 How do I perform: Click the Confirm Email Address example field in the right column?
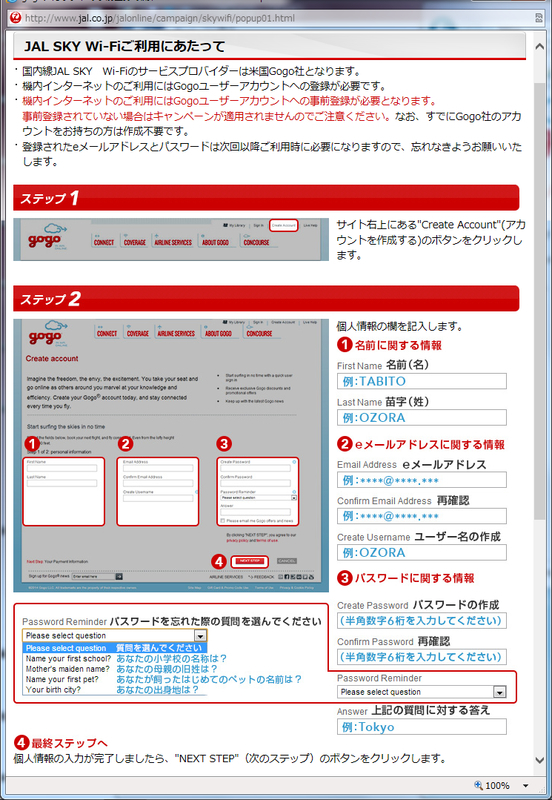pos(421,516)
